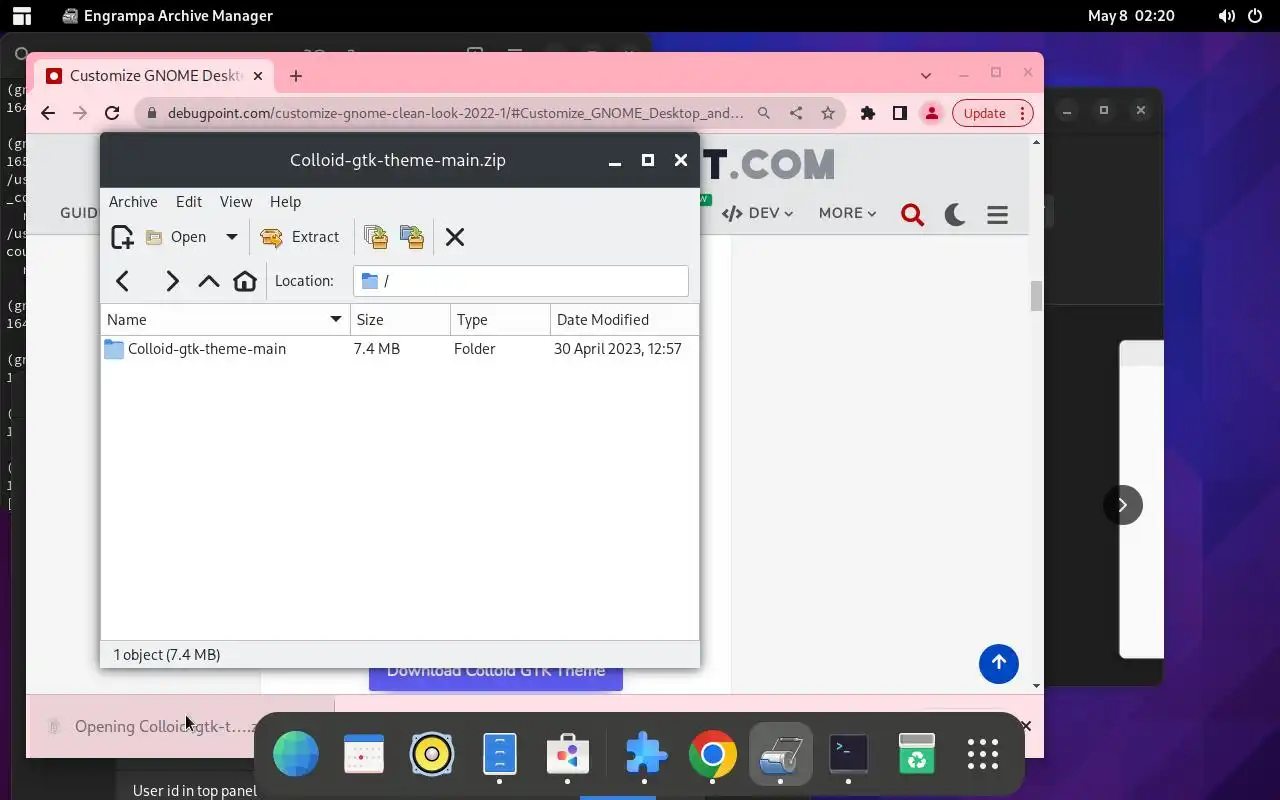This screenshot has height=800, width=1280.
Task: Click the '1 object (7.4 MB)' status text
Action: click(167, 655)
